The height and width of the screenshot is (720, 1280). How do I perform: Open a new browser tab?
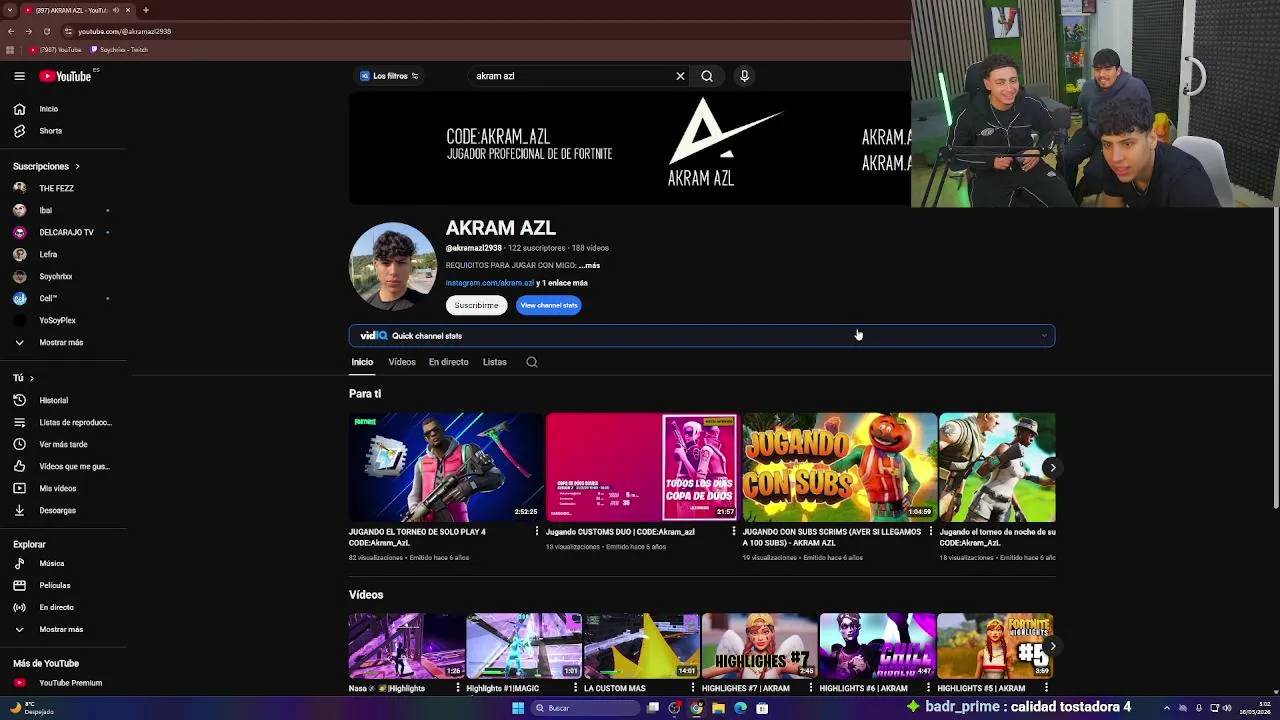click(145, 10)
